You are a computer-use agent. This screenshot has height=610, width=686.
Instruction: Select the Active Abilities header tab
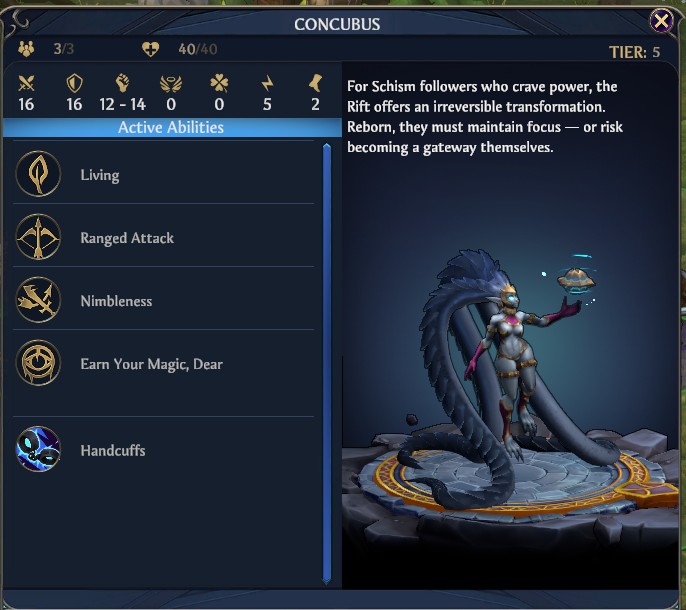click(172, 127)
